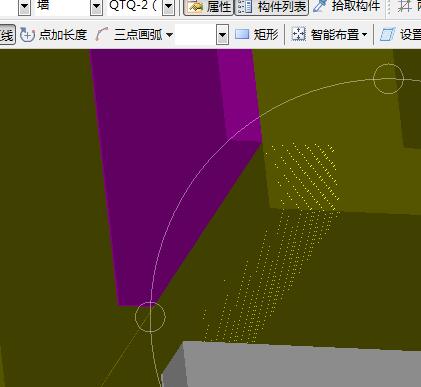Choose the 三点画弧 arc tool
This screenshot has height=387, width=421.
coord(130,35)
